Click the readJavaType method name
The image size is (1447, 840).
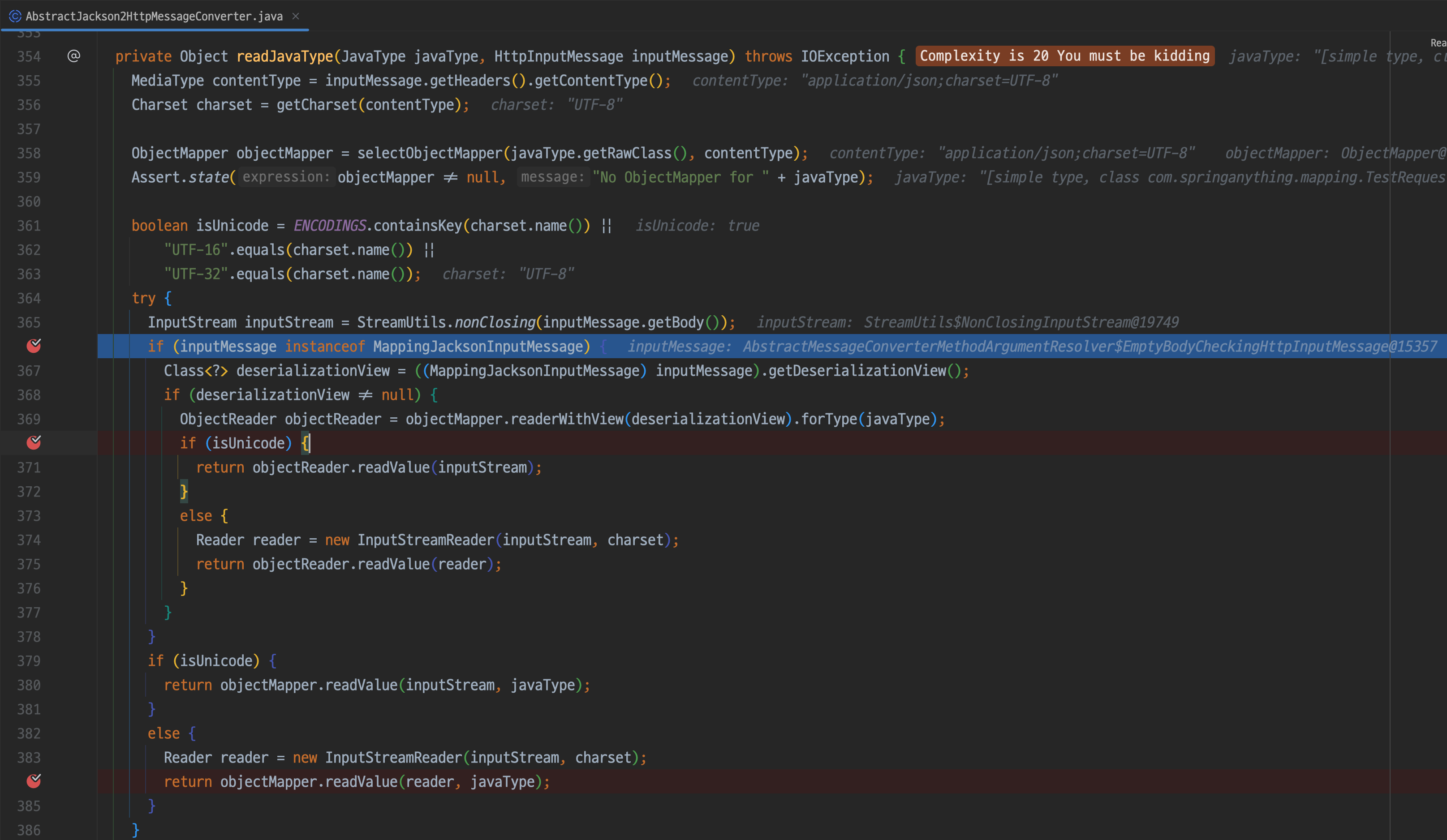[x=284, y=56]
